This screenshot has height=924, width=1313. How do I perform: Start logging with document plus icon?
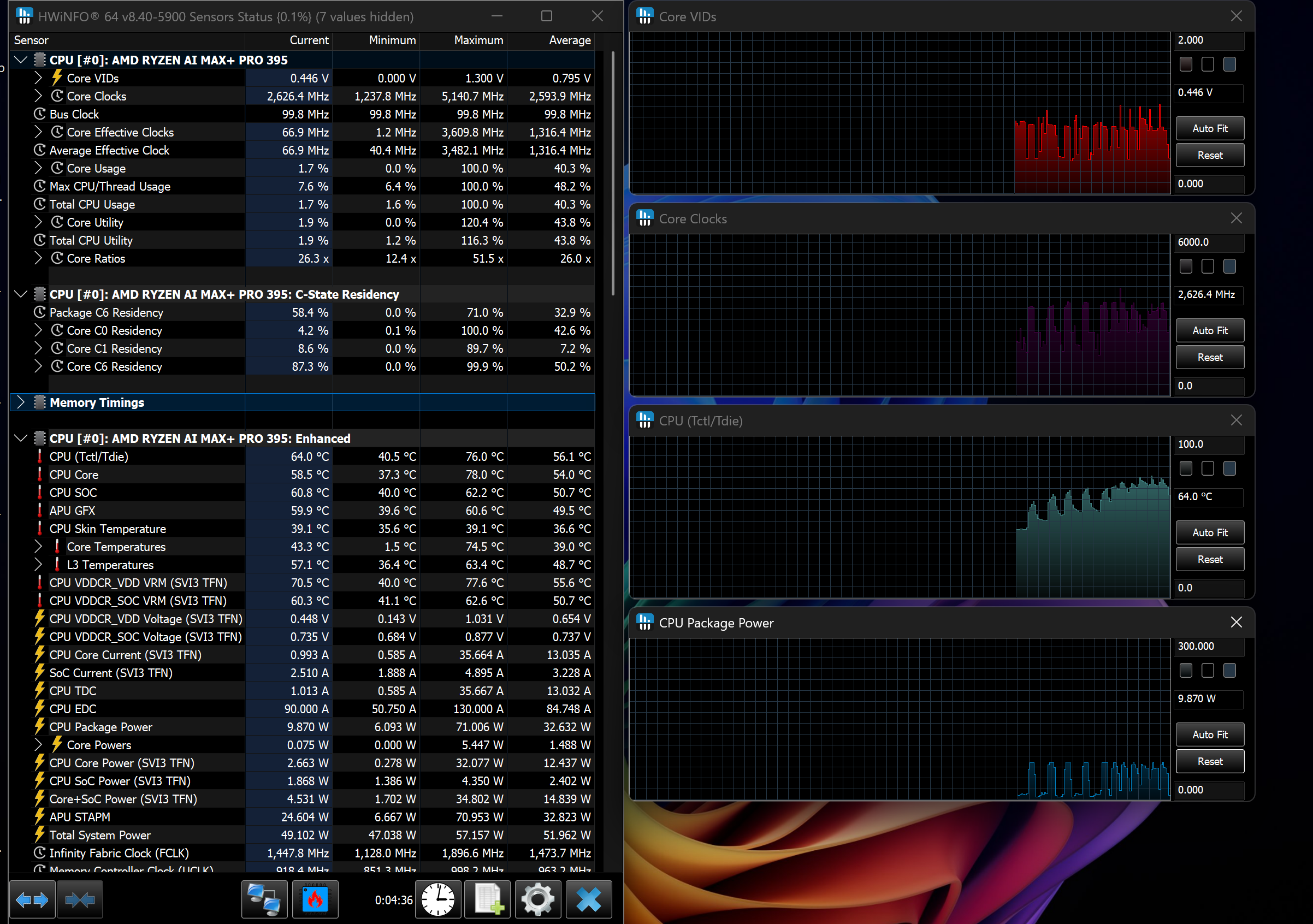pos(488,900)
